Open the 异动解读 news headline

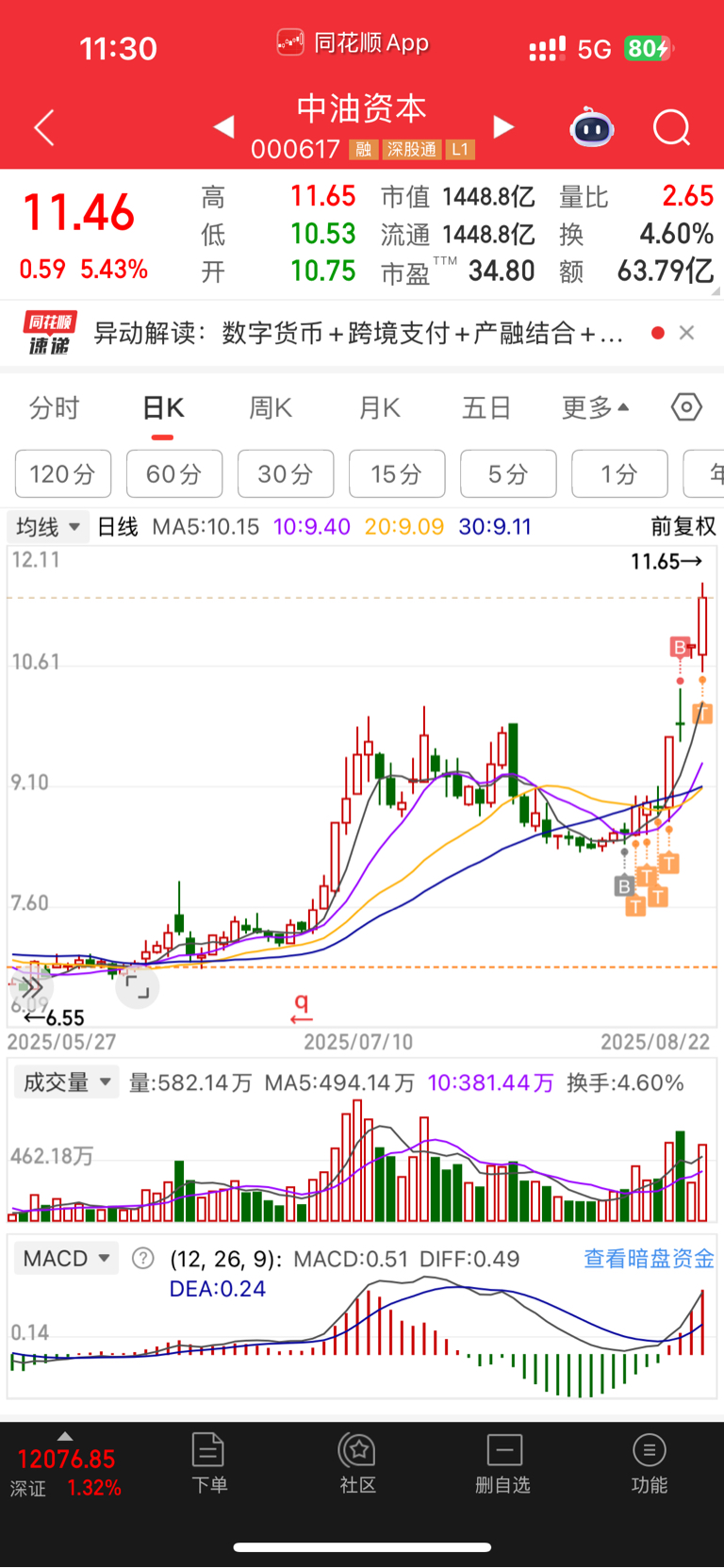[x=358, y=333]
